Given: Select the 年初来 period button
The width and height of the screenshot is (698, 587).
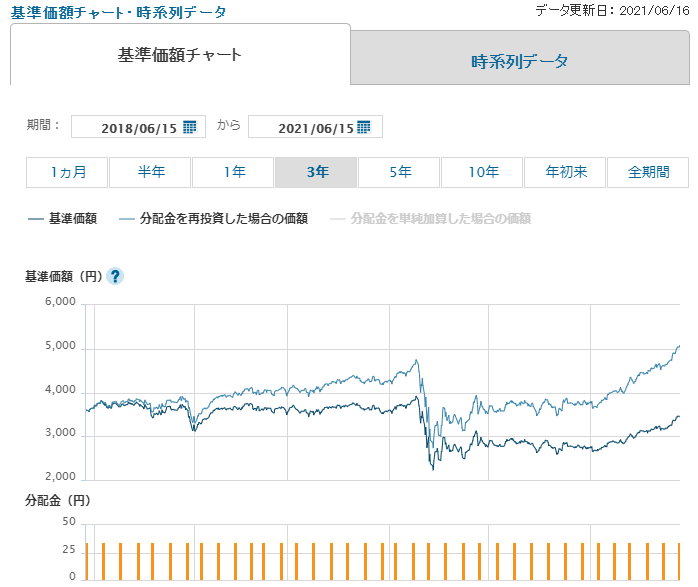Looking at the screenshot, I should tap(565, 172).
